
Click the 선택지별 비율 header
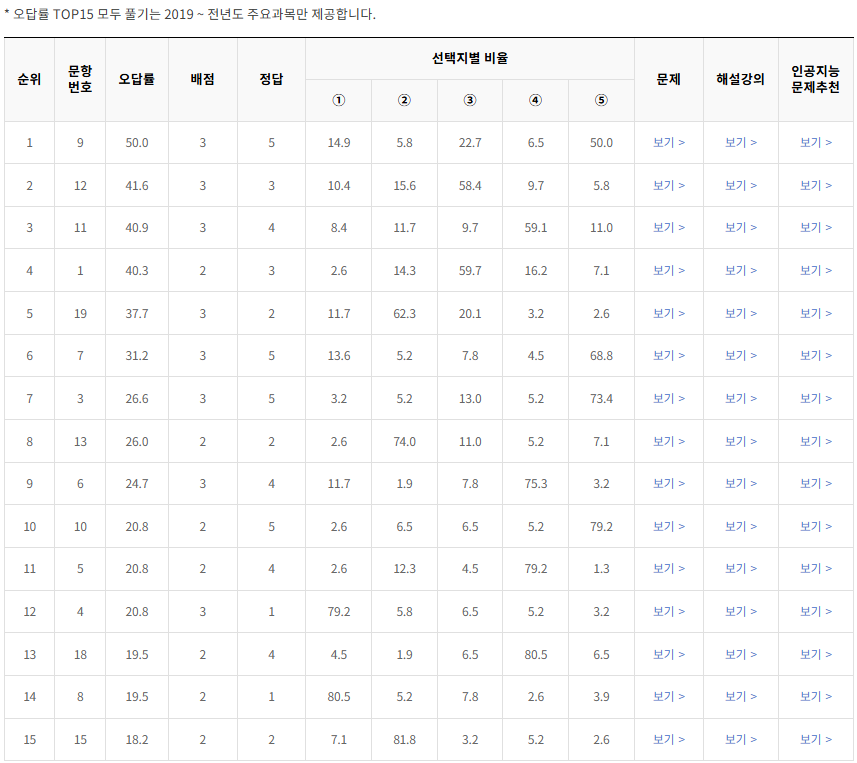468,56
